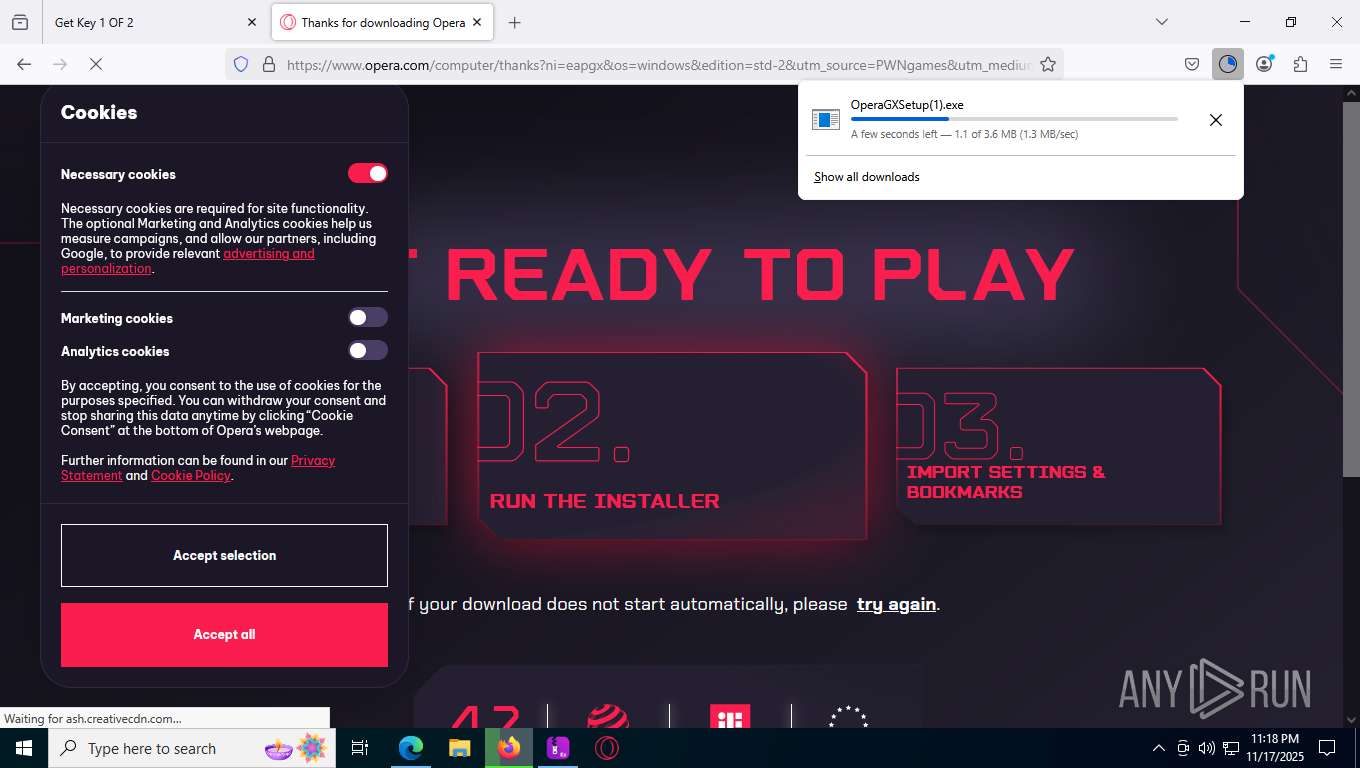Open Windows Start menu
Viewport: 1360px width, 768px height.
point(23,748)
